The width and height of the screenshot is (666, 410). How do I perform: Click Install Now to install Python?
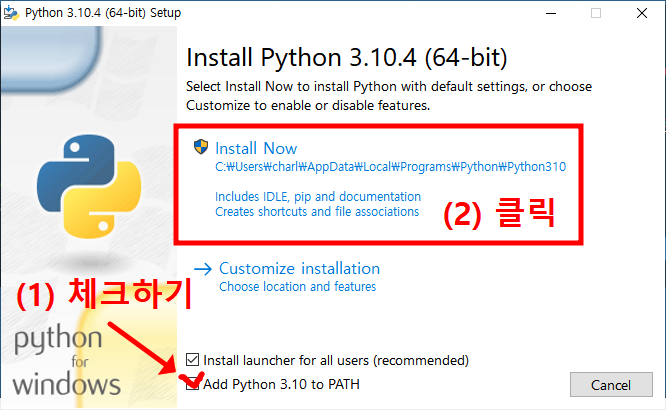[x=256, y=149]
